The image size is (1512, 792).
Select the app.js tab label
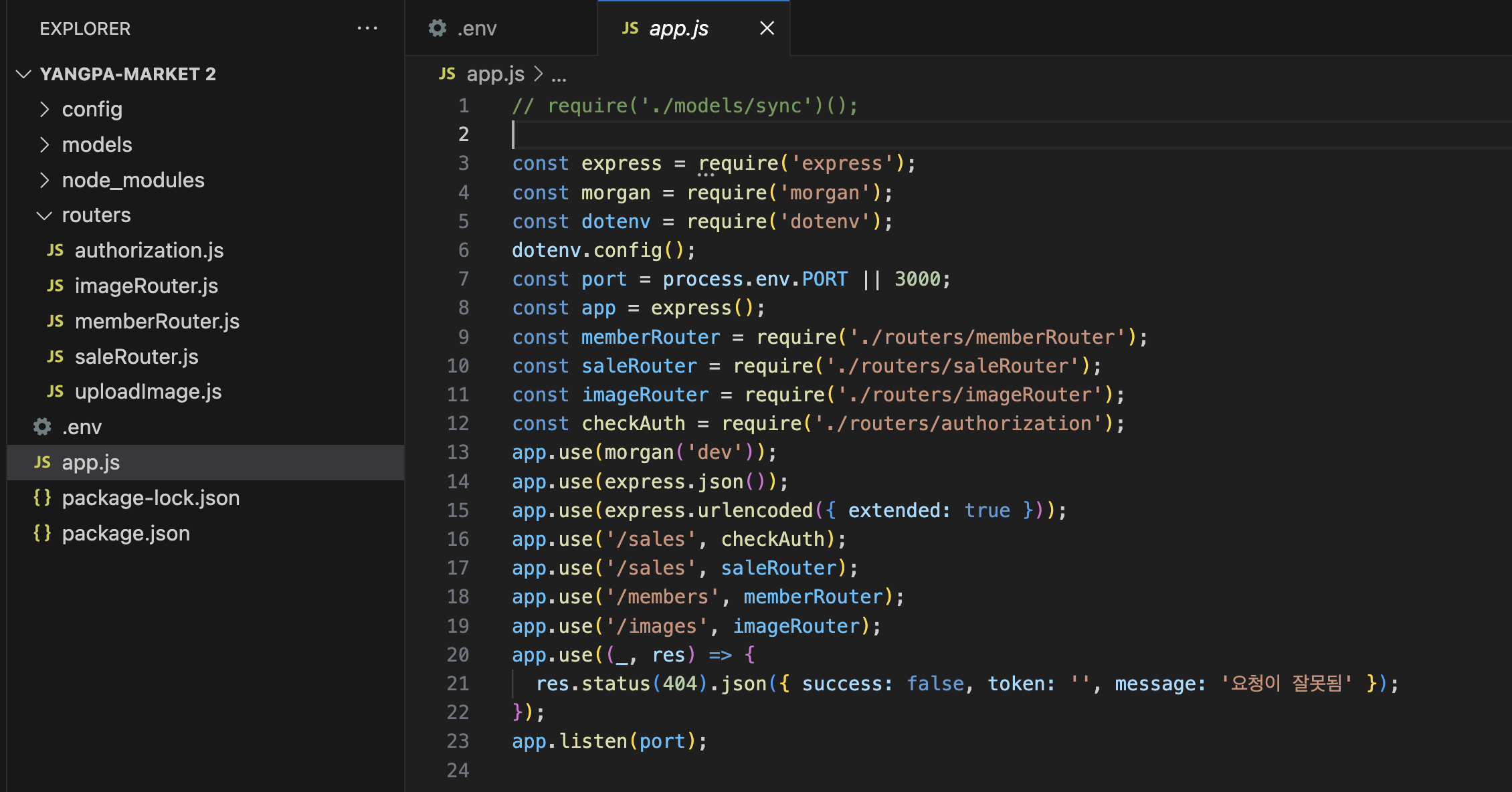point(678,28)
